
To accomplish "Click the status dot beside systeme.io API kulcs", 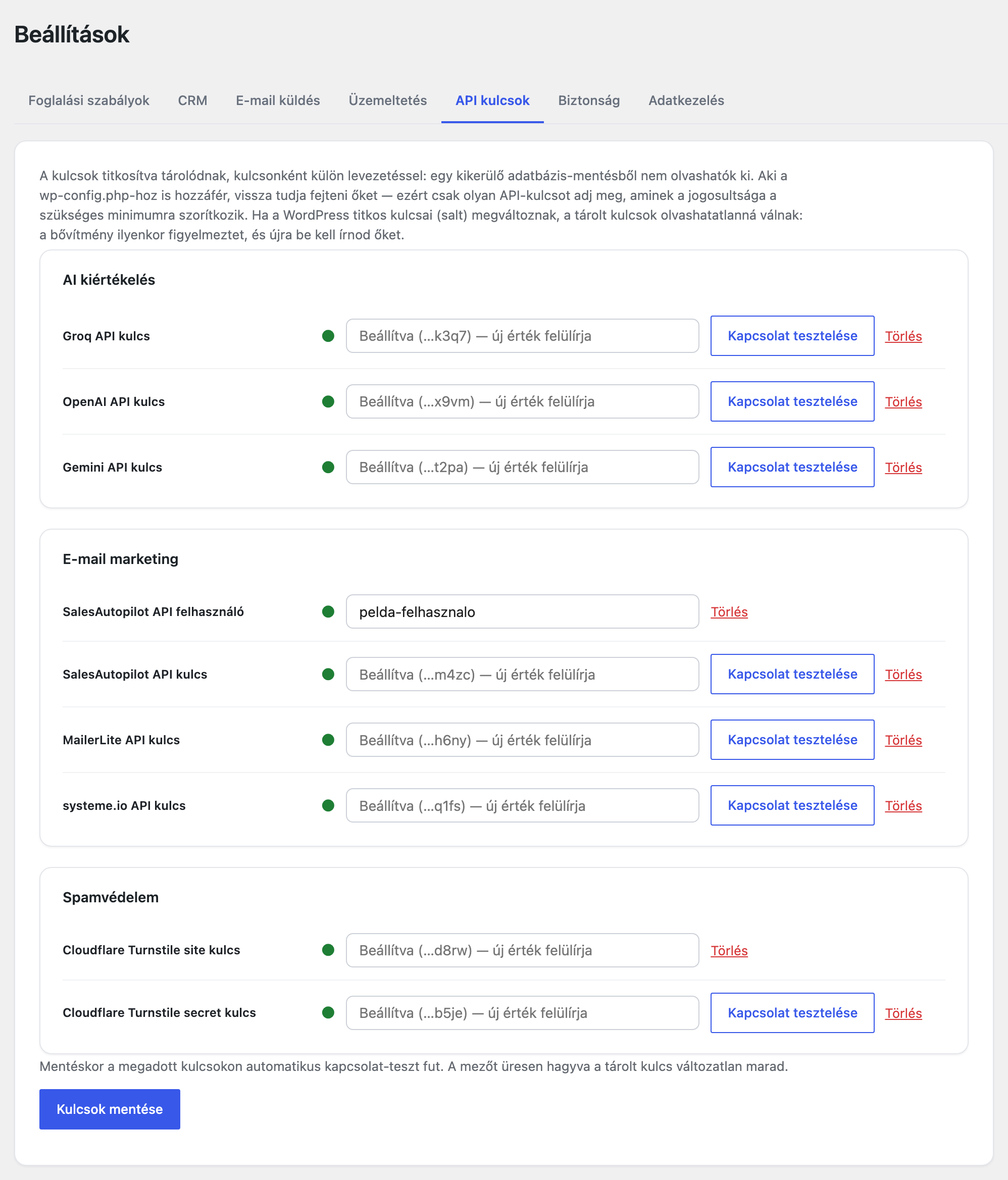I will (328, 805).
